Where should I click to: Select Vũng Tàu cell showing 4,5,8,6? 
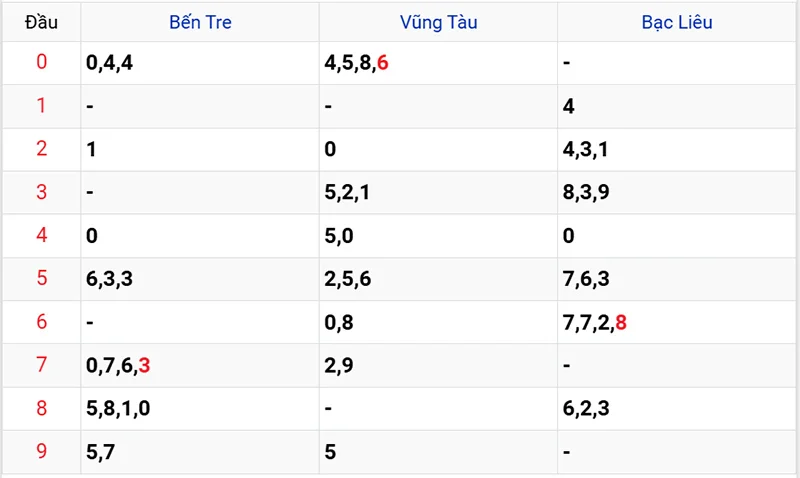356,63
